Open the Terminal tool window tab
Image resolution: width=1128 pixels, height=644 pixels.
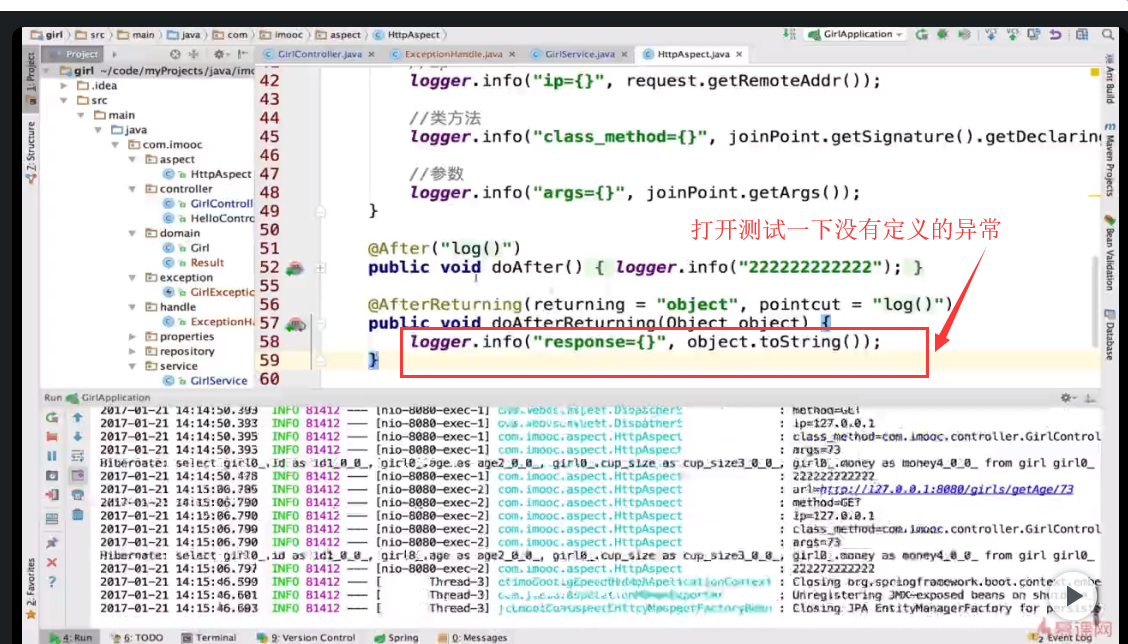point(209,638)
